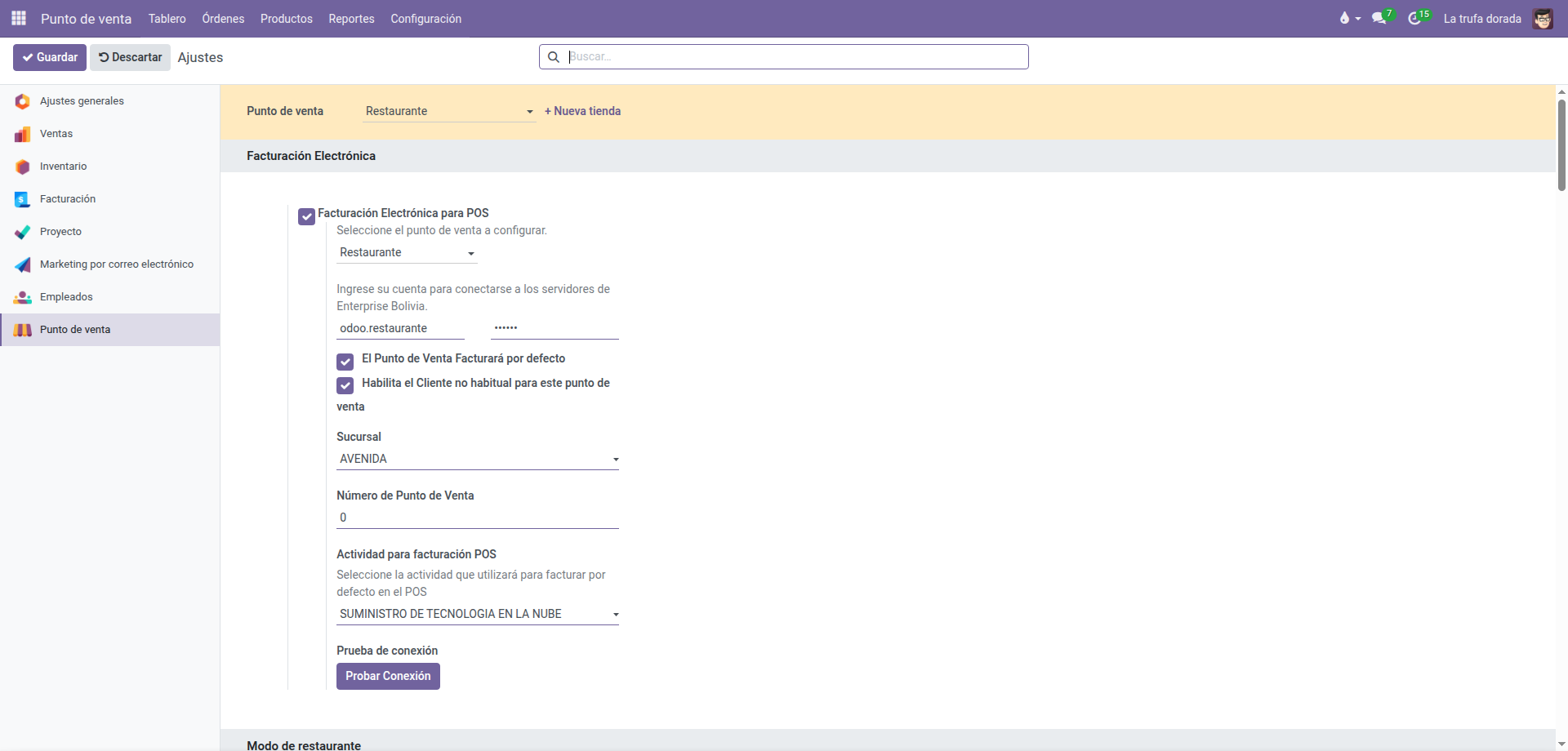Open the activities clock icon
The height and width of the screenshot is (751, 1568).
1415,18
